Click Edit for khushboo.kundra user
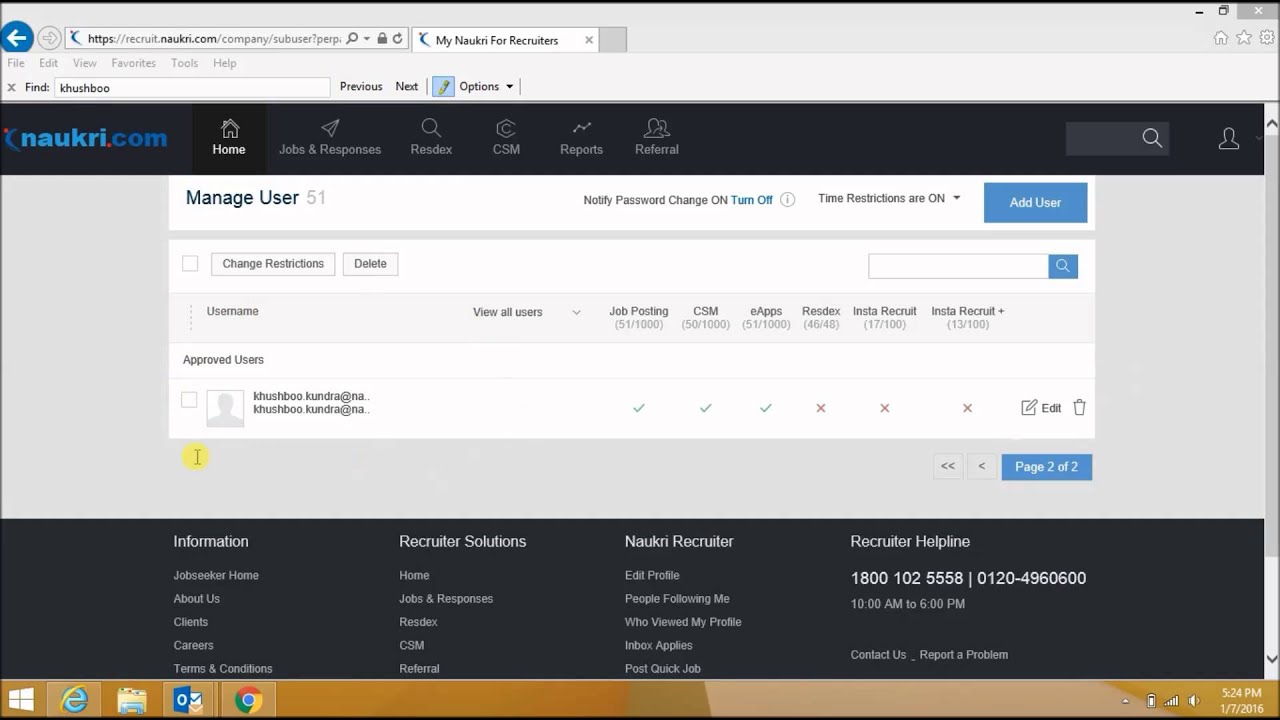Image resolution: width=1280 pixels, height=720 pixels. (x=1041, y=408)
